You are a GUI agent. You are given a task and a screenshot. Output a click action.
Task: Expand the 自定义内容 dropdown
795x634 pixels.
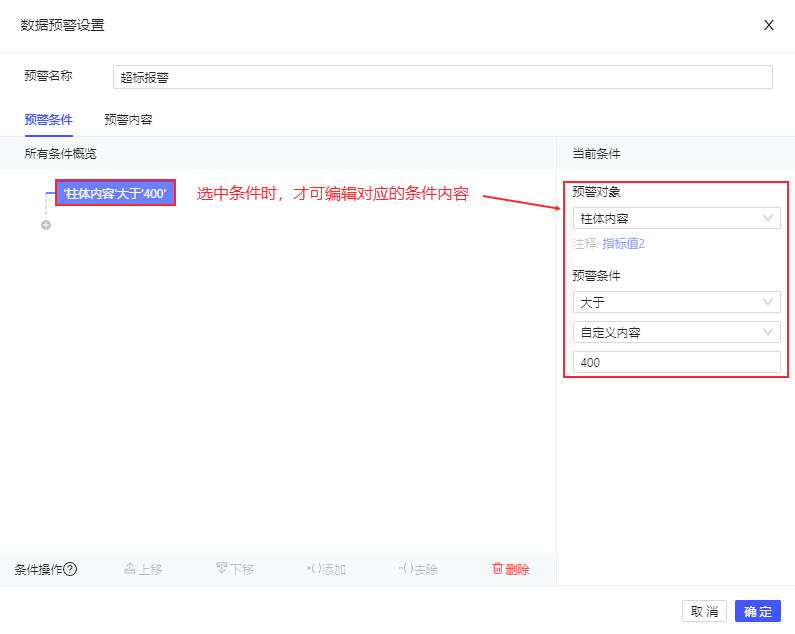[676, 332]
